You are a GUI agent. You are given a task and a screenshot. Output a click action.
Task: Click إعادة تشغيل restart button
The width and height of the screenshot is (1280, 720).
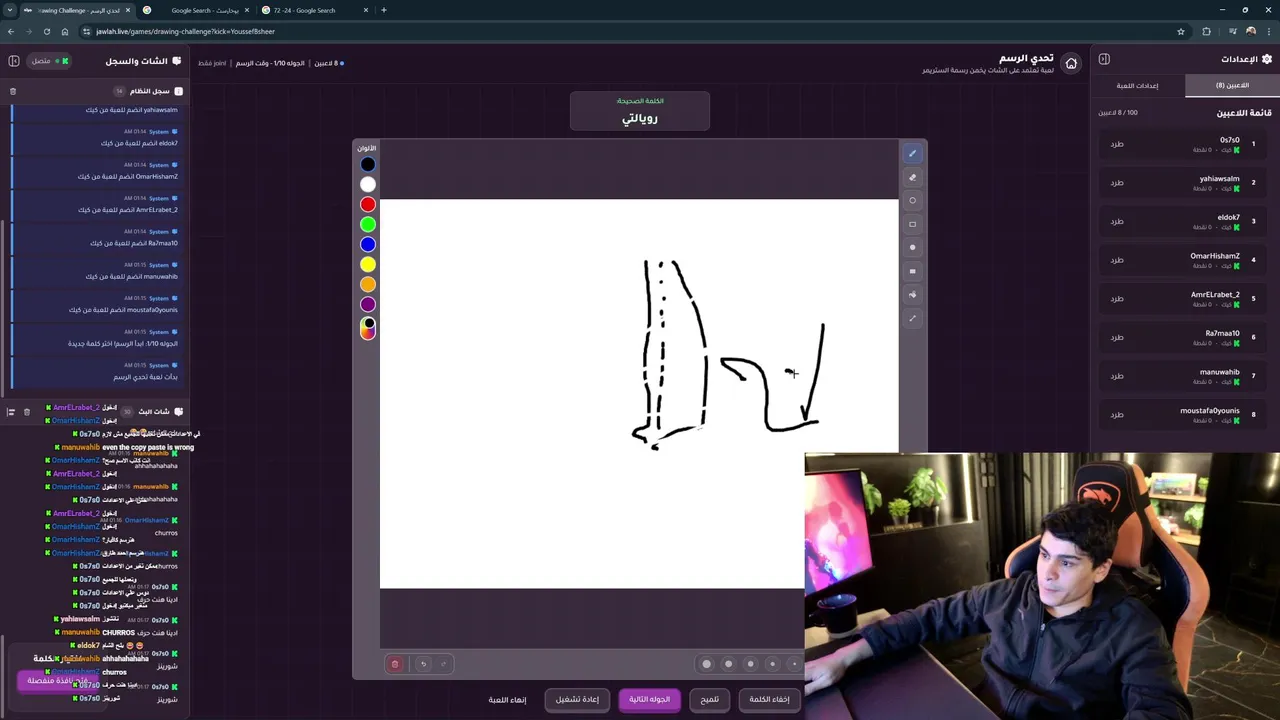click(577, 699)
